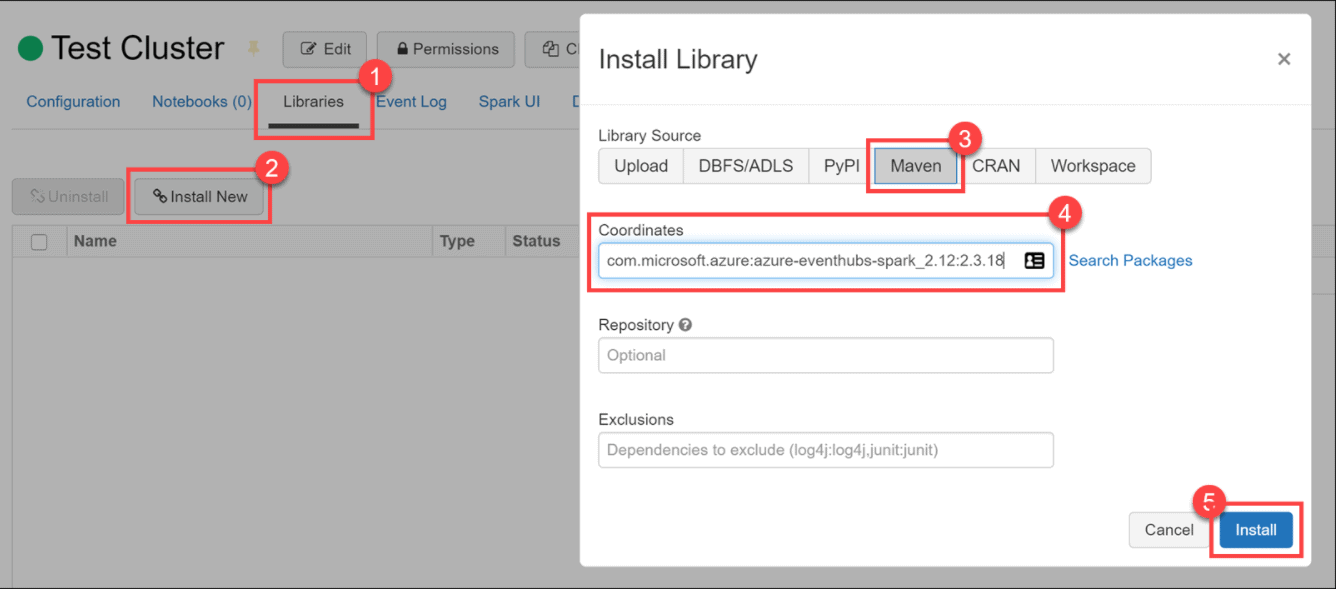Click the green cluster status indicator
The image size is (1336, 590).
click(31, 48)
